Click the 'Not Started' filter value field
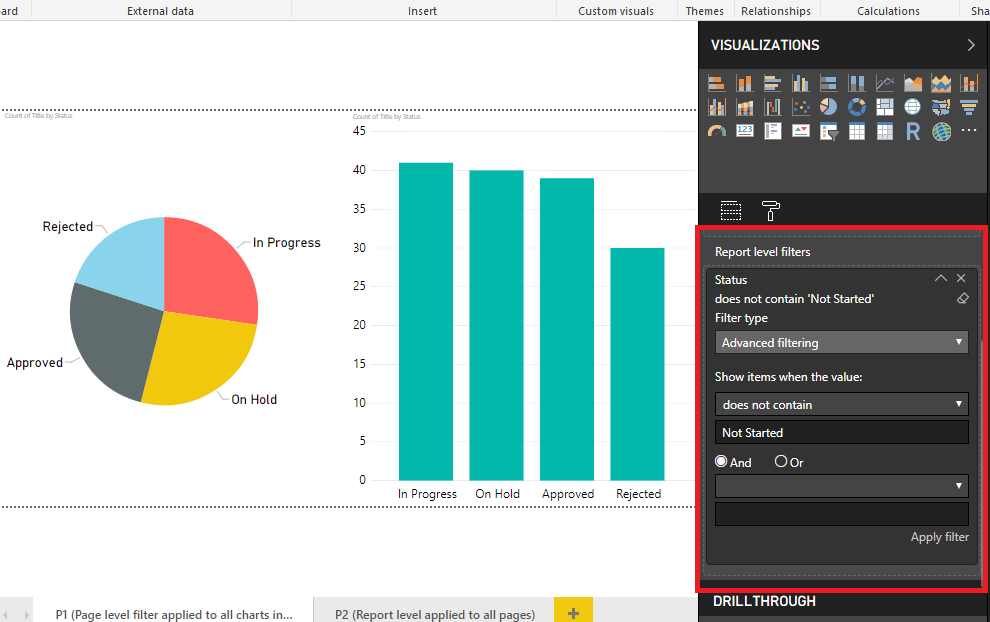This screenshot has width=990, height=622. pos(841,432)
